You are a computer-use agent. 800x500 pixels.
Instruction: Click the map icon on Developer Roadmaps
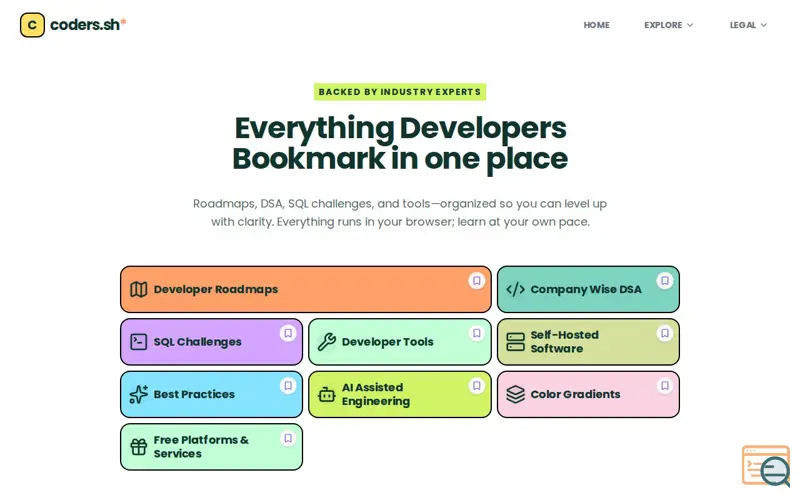point(138,289)
